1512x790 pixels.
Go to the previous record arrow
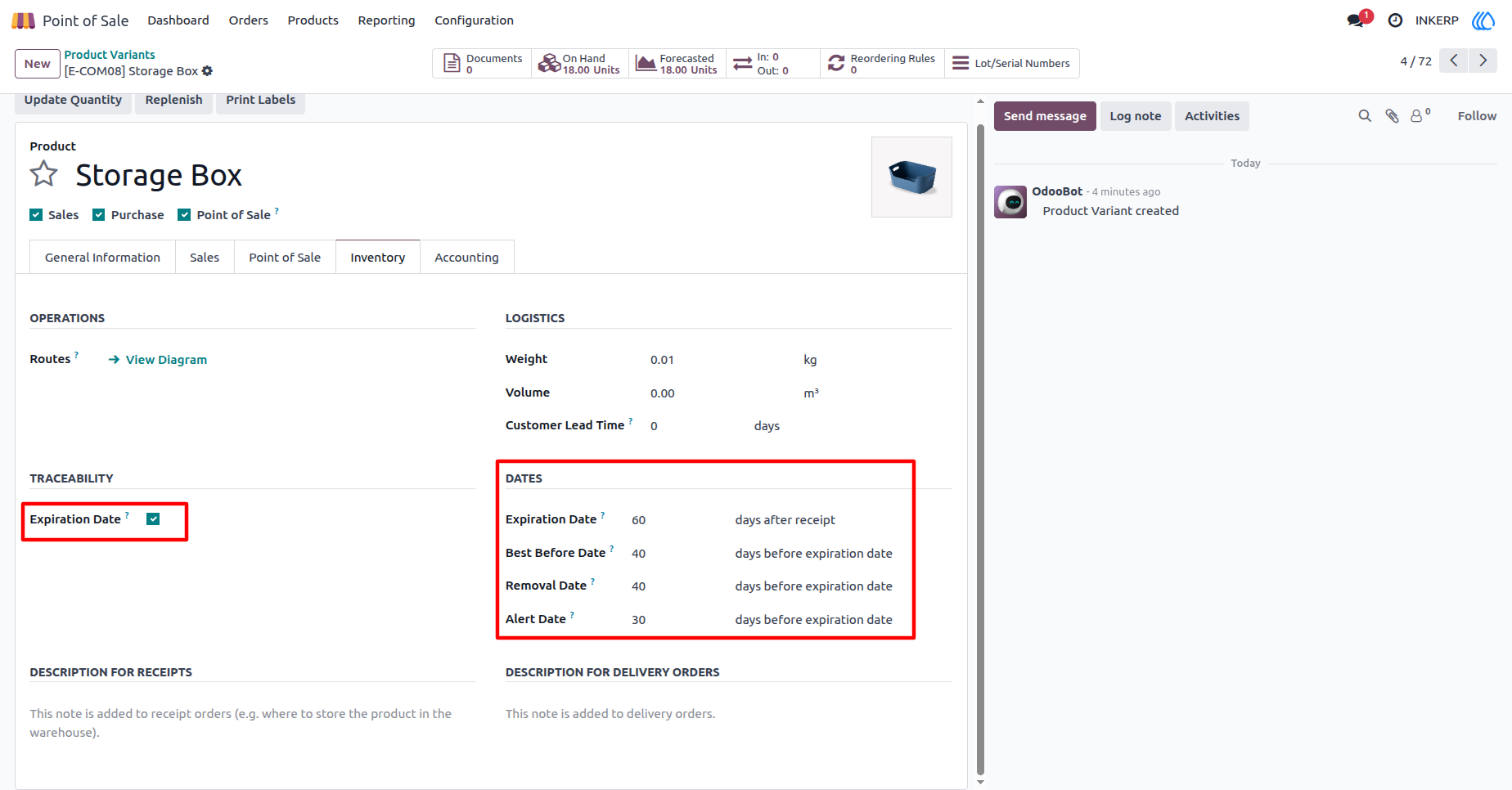(x=1453, y=61)
